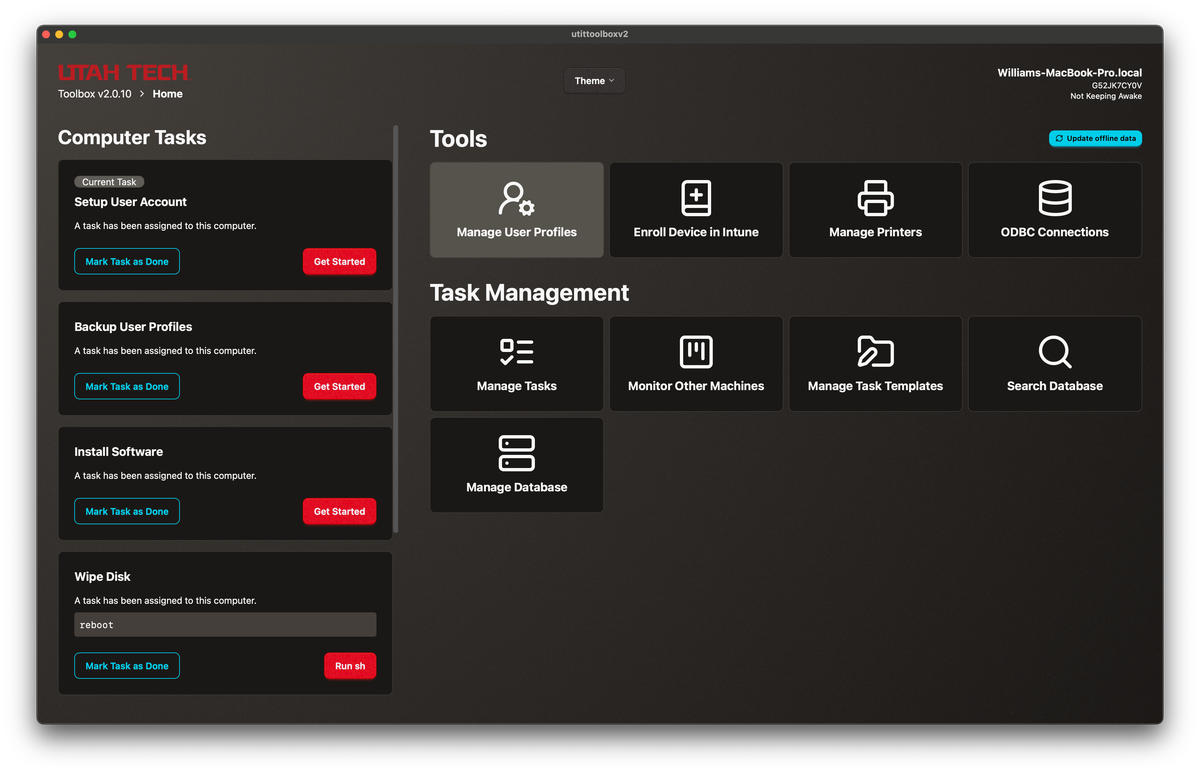Open the Manage Printers tool
Viewport: 1200px width, 773px height.
click(875, 210)
